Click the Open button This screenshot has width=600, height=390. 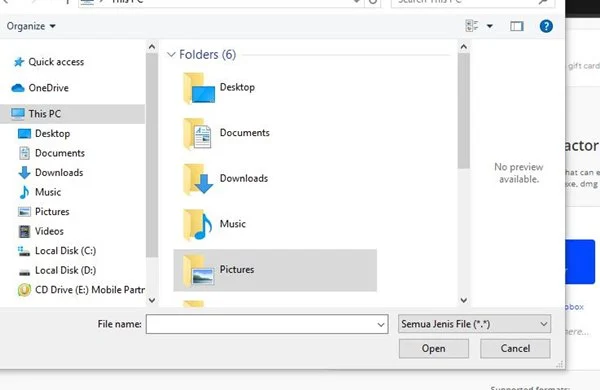point(434,349)
